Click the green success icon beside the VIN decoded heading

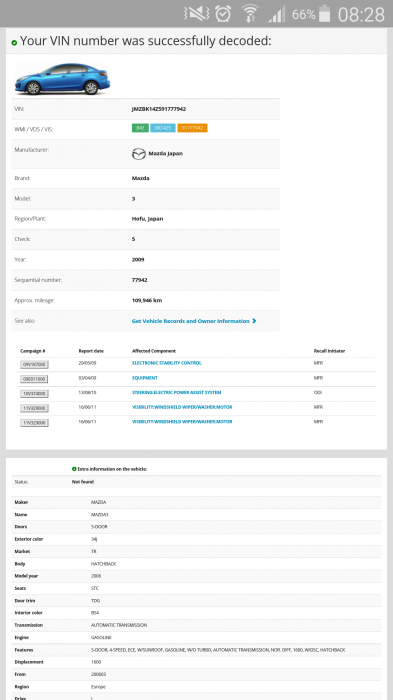pyautogui.click(x=14, y=42)
